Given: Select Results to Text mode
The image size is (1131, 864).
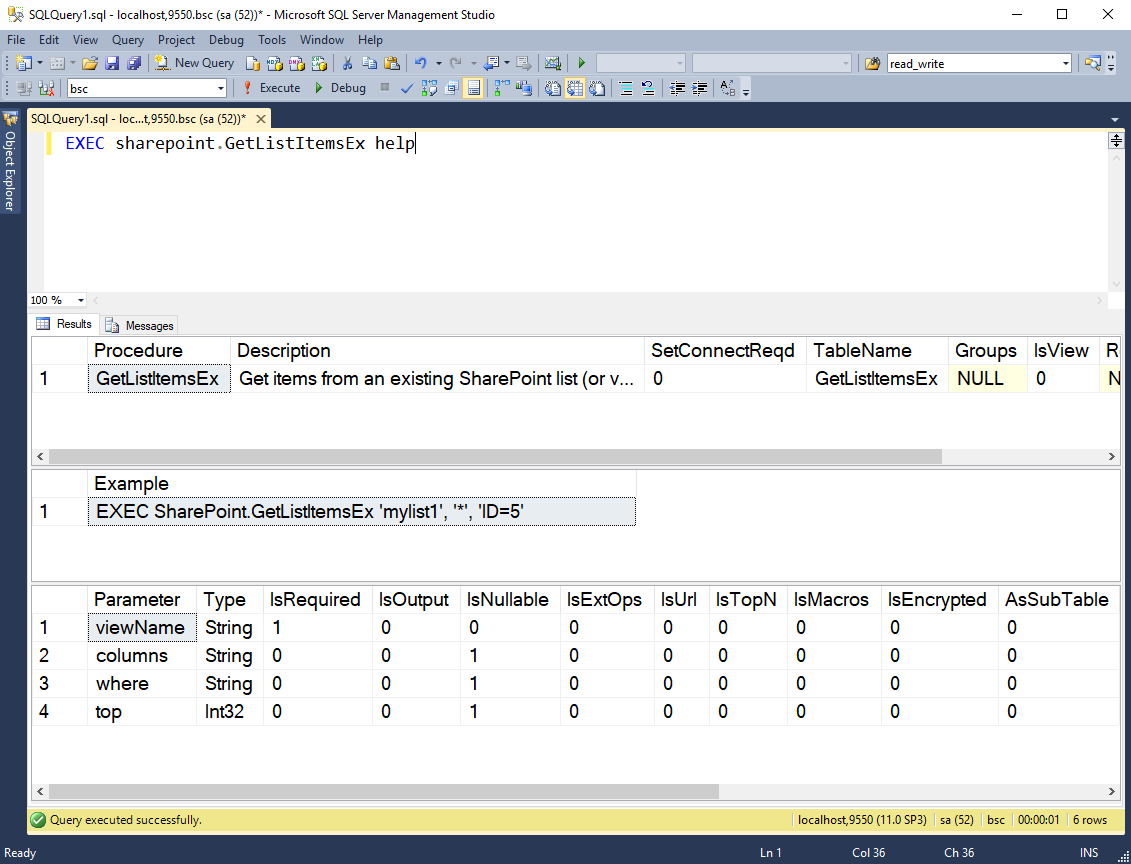Looking at the screenshot, I should 553,88.
